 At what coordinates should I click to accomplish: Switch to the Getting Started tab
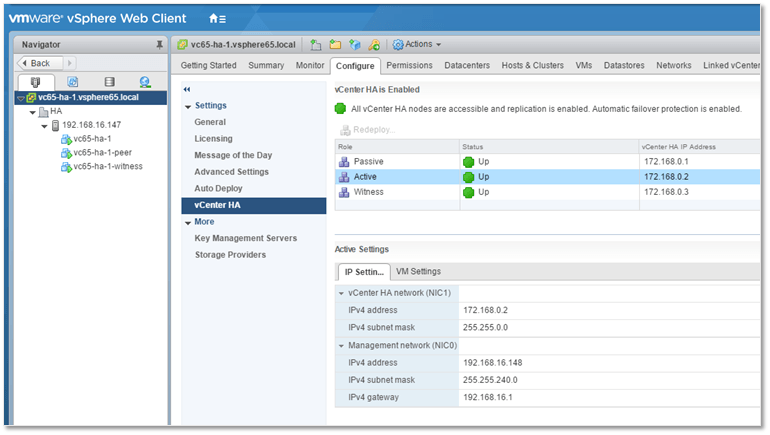coord(208,65)
